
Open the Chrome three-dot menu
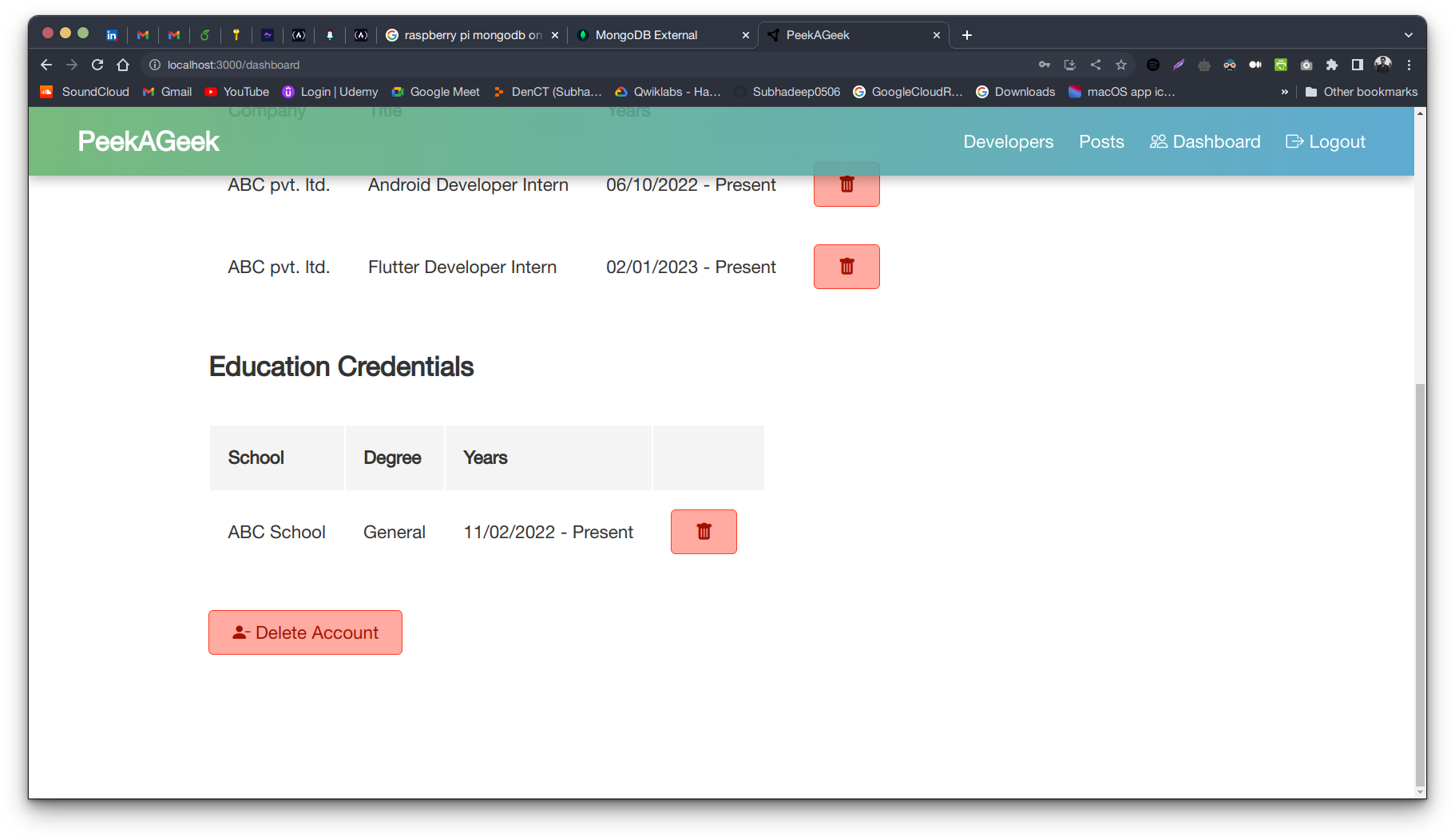(x=1409, y=65)
